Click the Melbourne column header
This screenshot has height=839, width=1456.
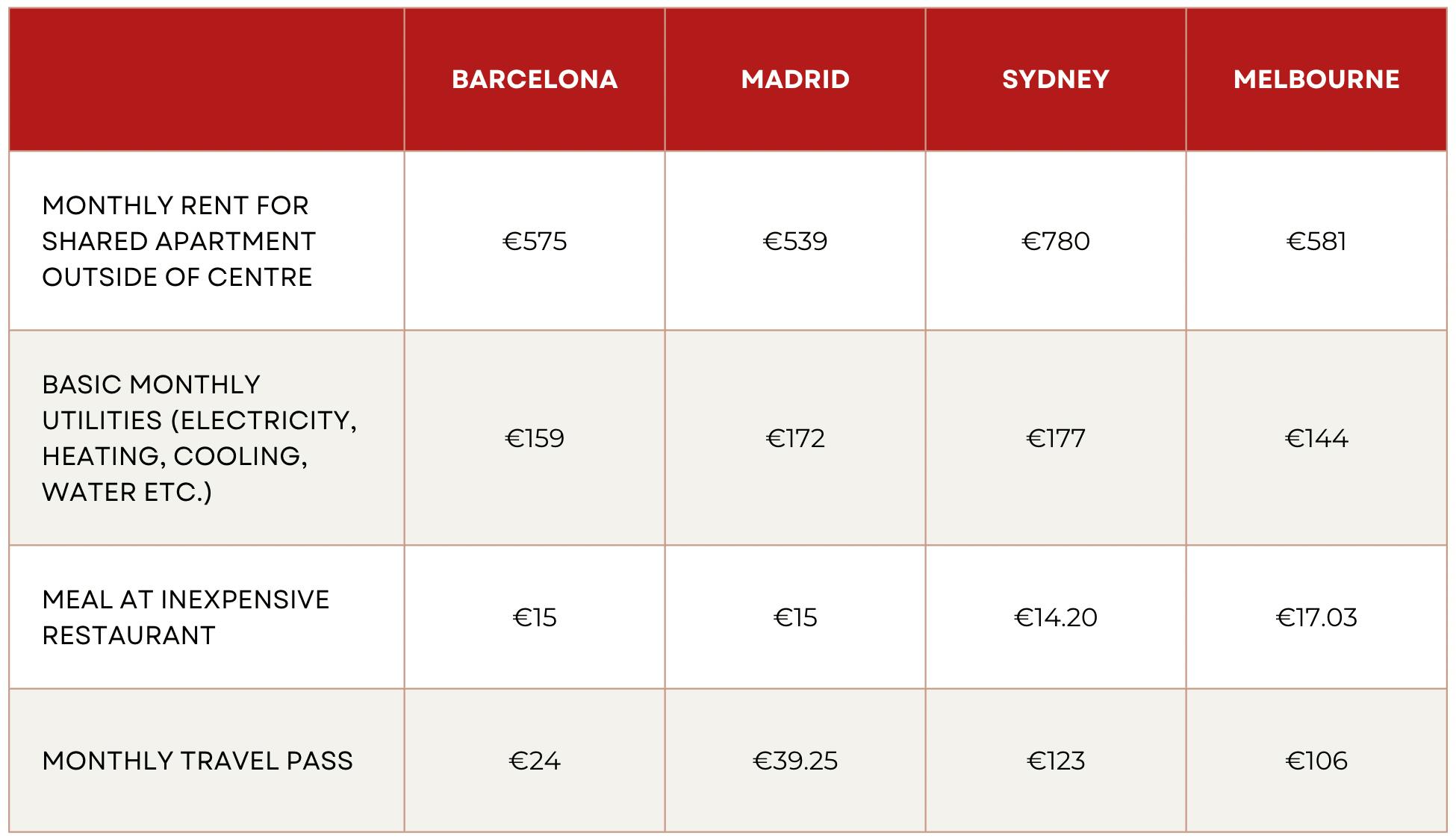click(x=1316, y=79)
